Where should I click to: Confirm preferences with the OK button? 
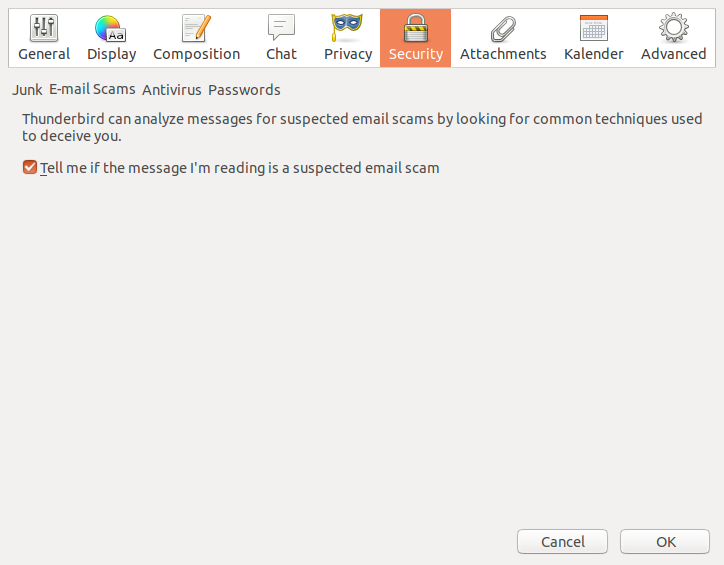click(x=665, y=541)
